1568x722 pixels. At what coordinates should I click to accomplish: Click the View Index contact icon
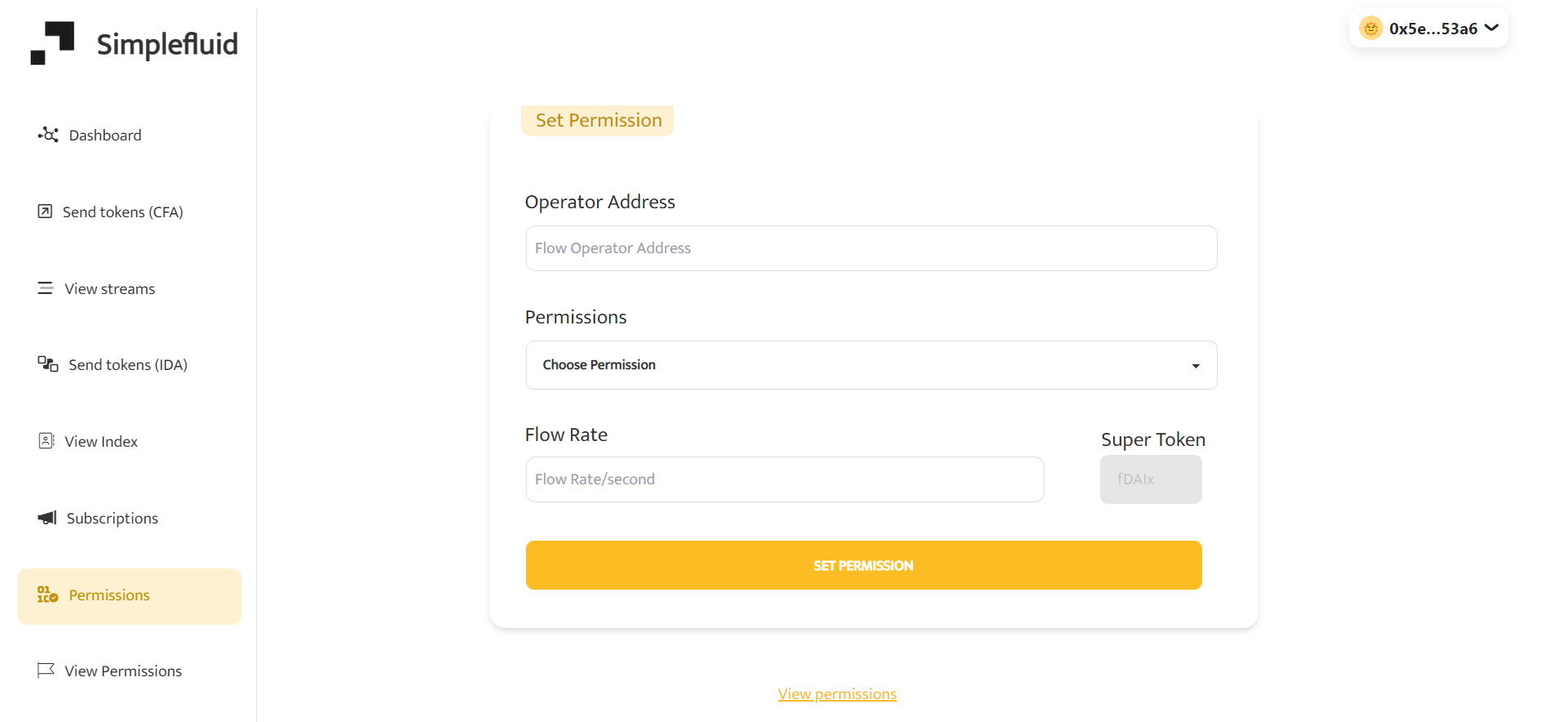(47, 441)
